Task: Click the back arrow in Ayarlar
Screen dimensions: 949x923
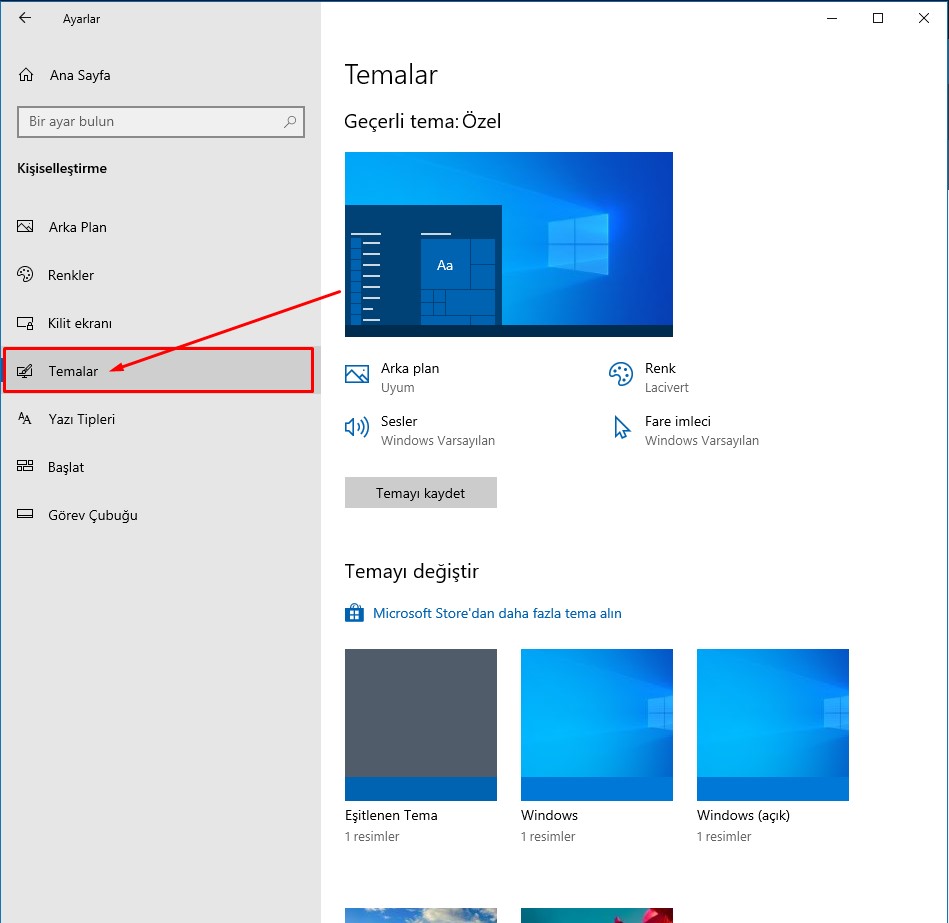Action: click(x=25, y=18)
